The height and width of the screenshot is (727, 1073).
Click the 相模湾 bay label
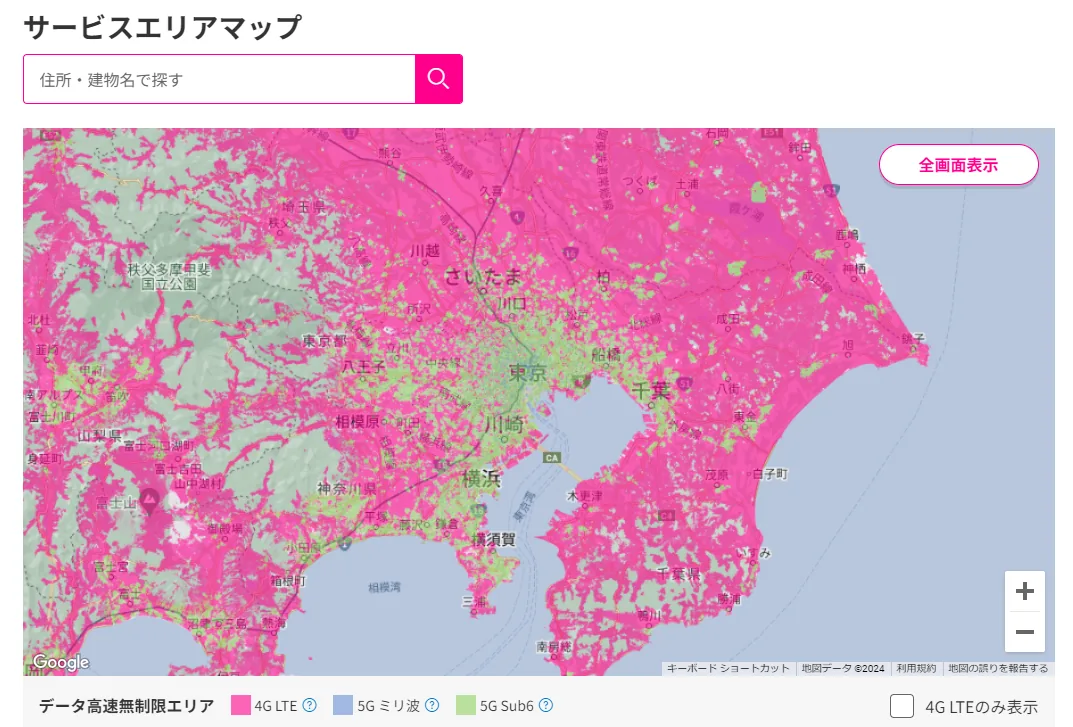pyautogui.click(x=385, y=587)
